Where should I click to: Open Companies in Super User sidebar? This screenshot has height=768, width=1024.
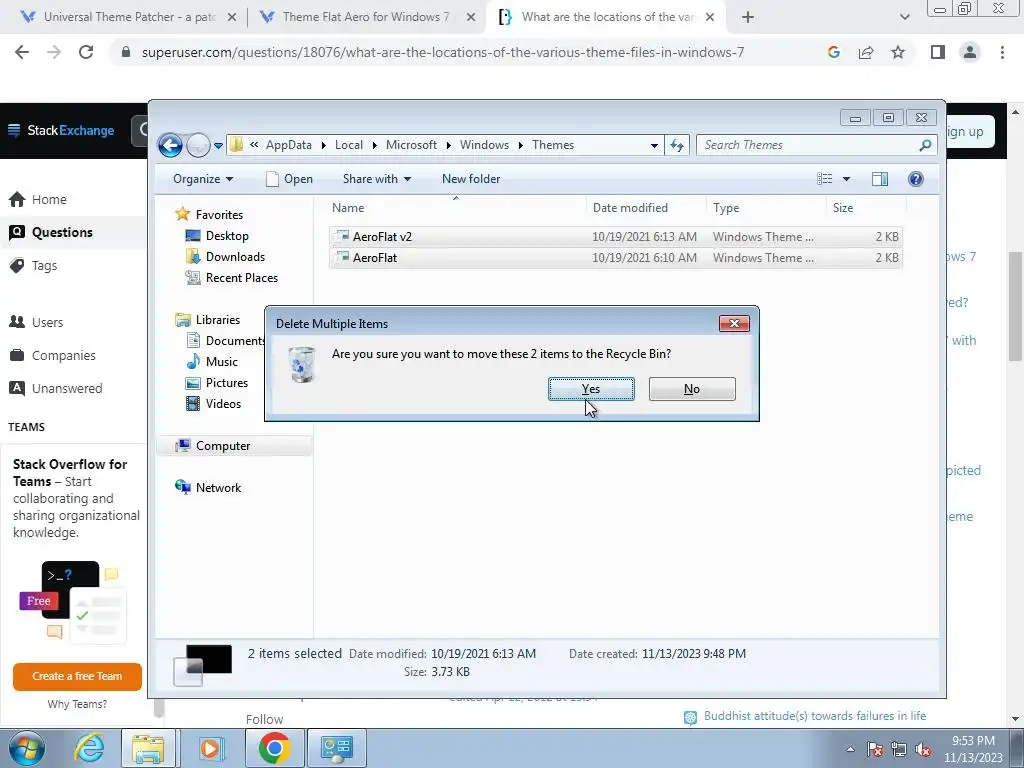tap(53, 355)
